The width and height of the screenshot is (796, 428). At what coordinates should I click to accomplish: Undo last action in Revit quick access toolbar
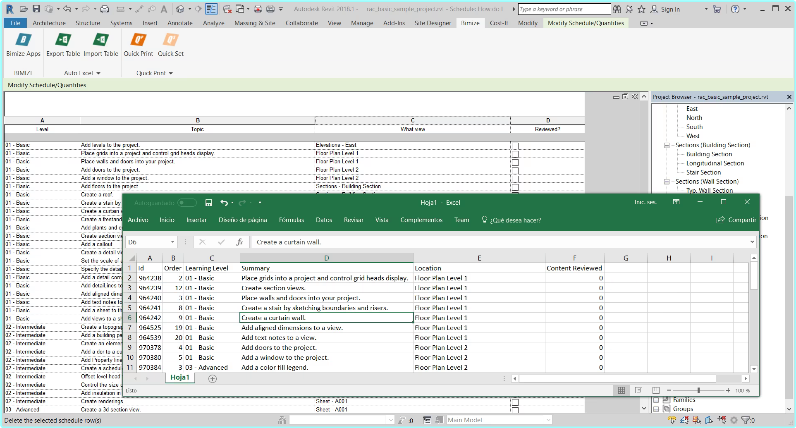(x=67, y=9)
